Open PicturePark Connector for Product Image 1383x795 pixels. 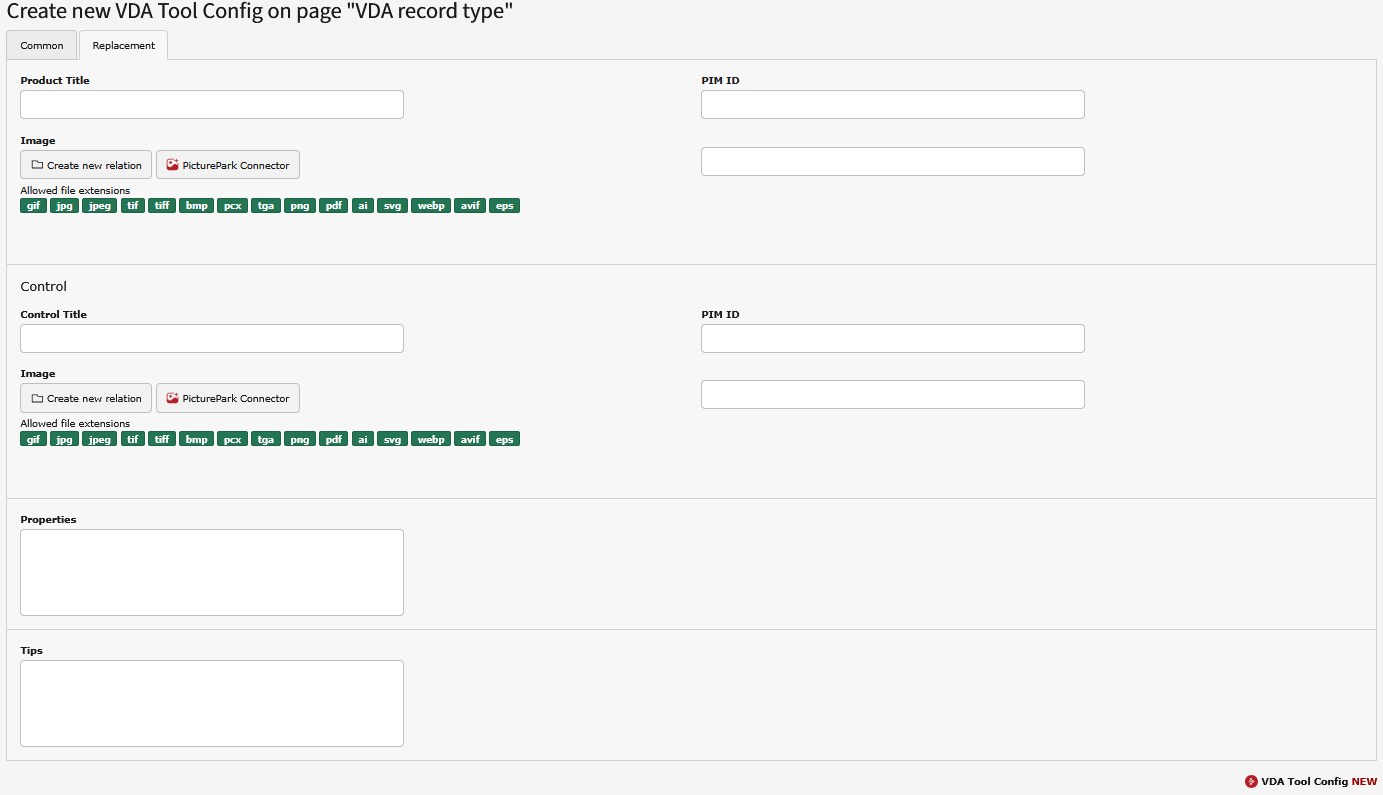pyautogui.click(x=228, y=165)
